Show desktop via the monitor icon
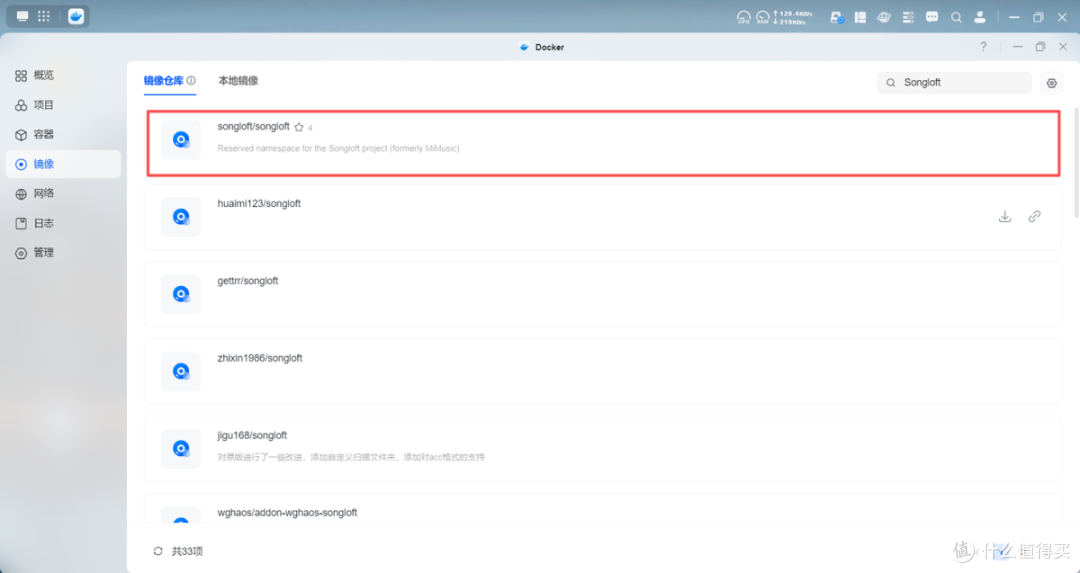Image resolution: width=1080 pixels, height=573 pixels. [23, 17]
